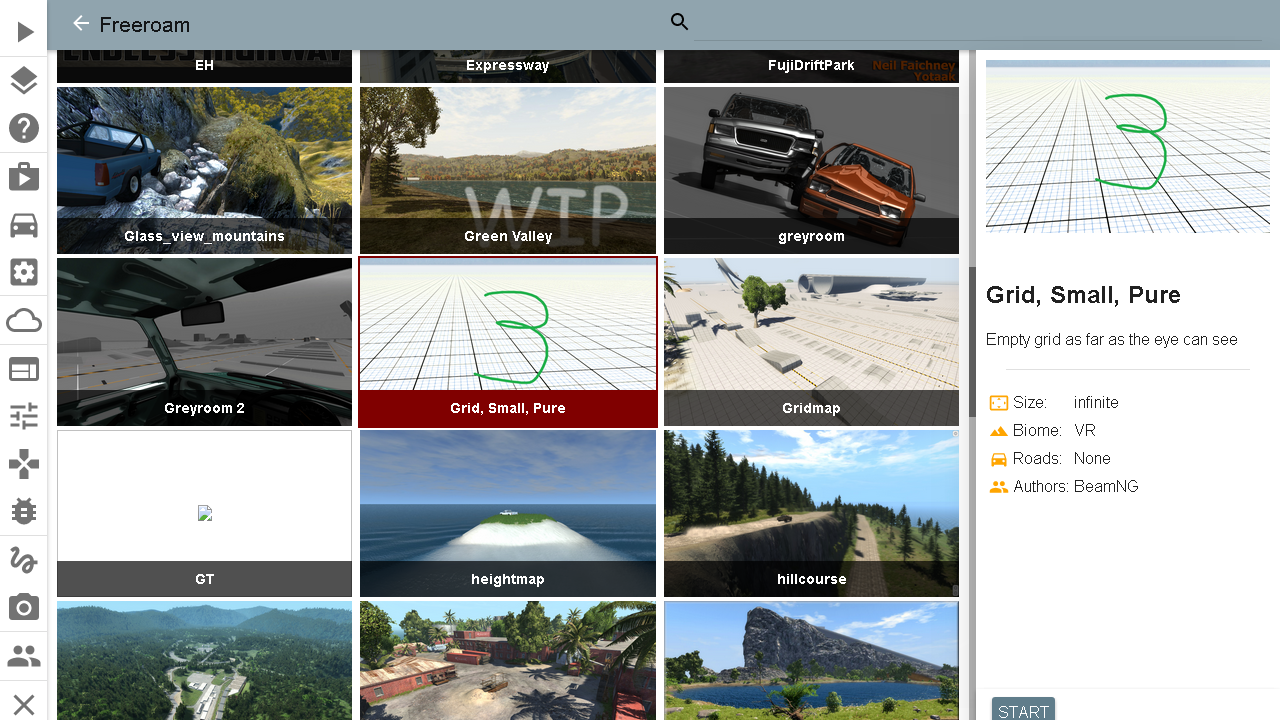Open the bug debug icon
The height and width of the screenshot is (720, 1280).
click(x=24, y=511)
